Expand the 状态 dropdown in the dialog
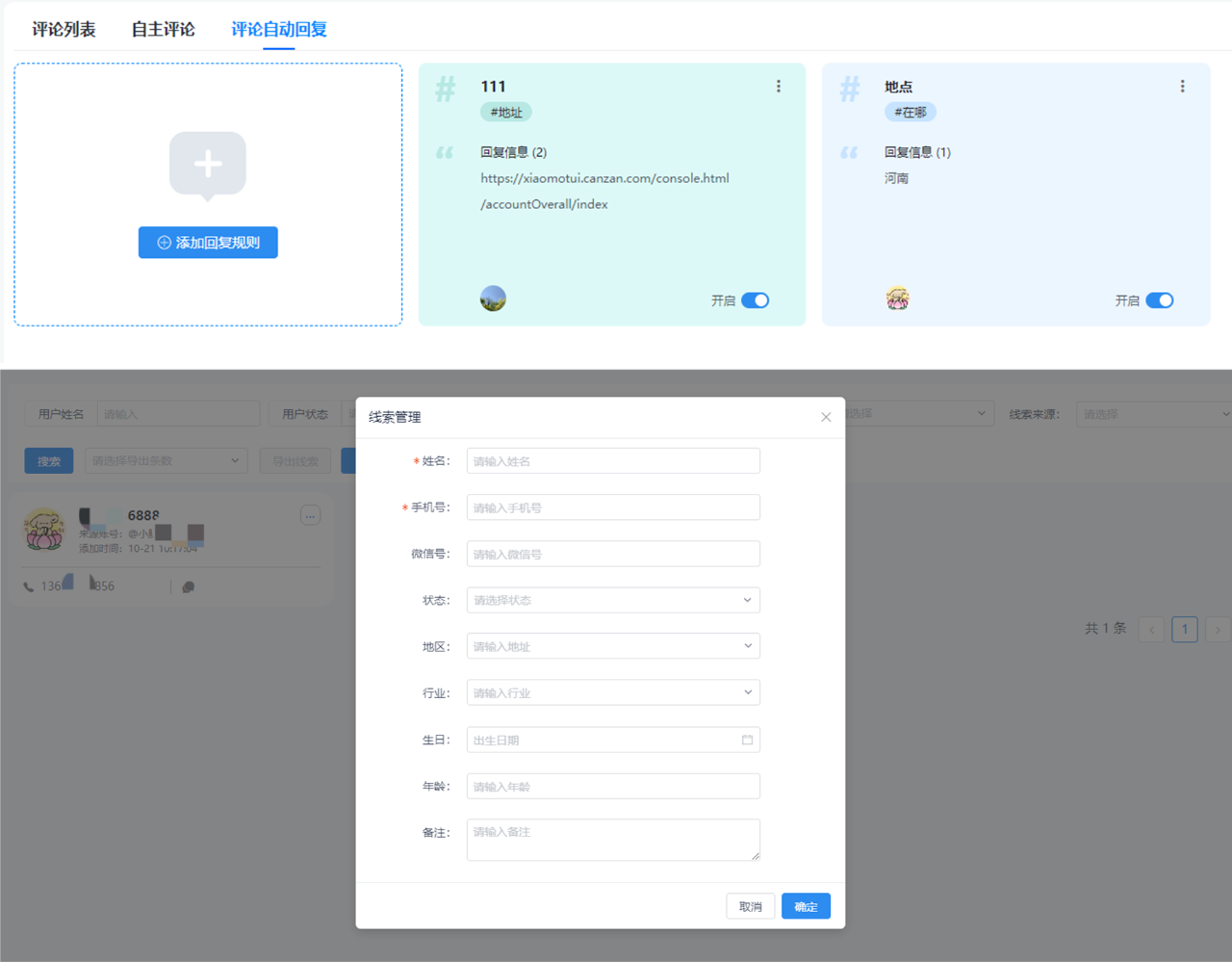This screenshot has width=1232, height=962. [613, 600]
